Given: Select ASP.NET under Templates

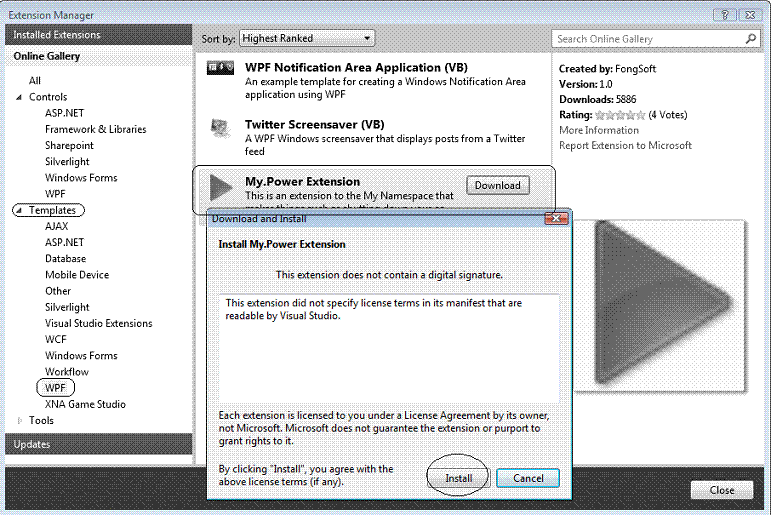Looking at the screenshot, I should (64, 242).
